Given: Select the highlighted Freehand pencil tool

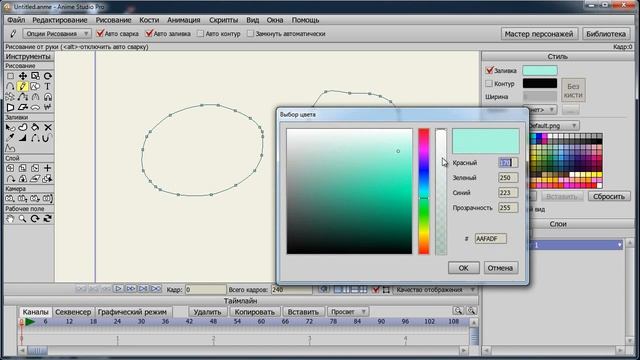Looking at the screenshot, I should tap(22, 87).
